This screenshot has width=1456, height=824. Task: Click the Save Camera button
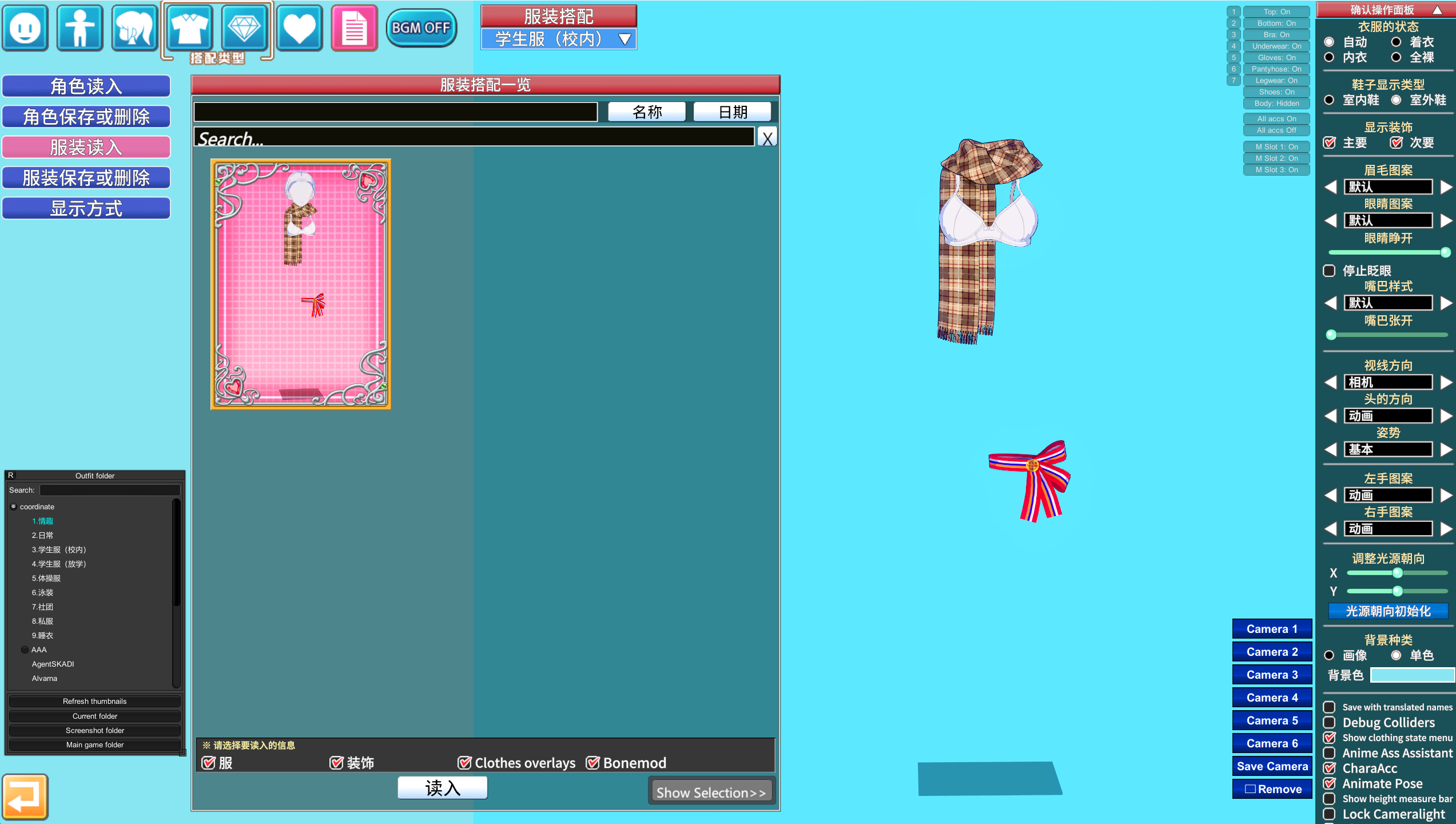click(1272, 766)
